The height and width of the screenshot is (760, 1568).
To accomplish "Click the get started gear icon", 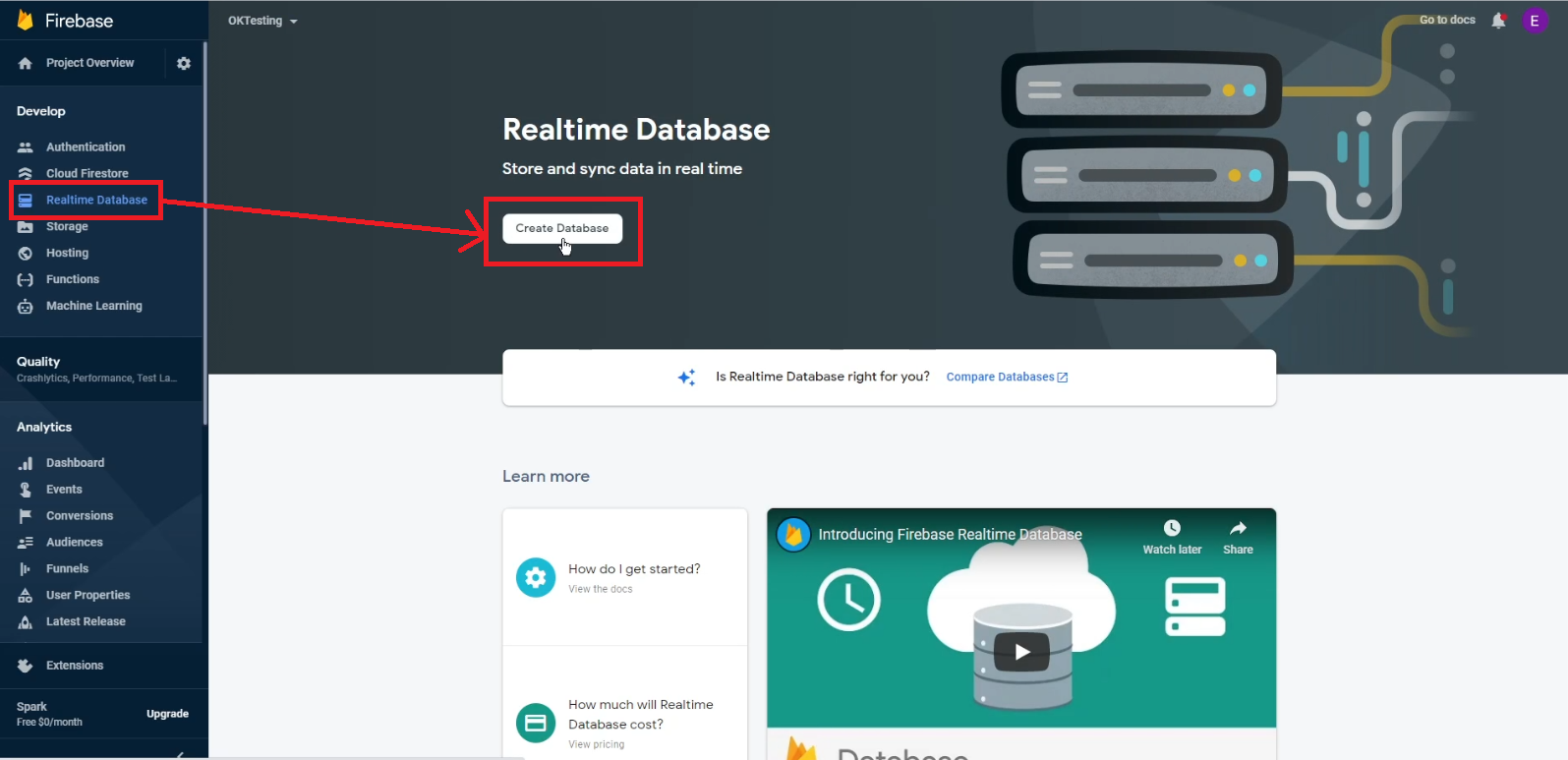I will coord(536,578).
